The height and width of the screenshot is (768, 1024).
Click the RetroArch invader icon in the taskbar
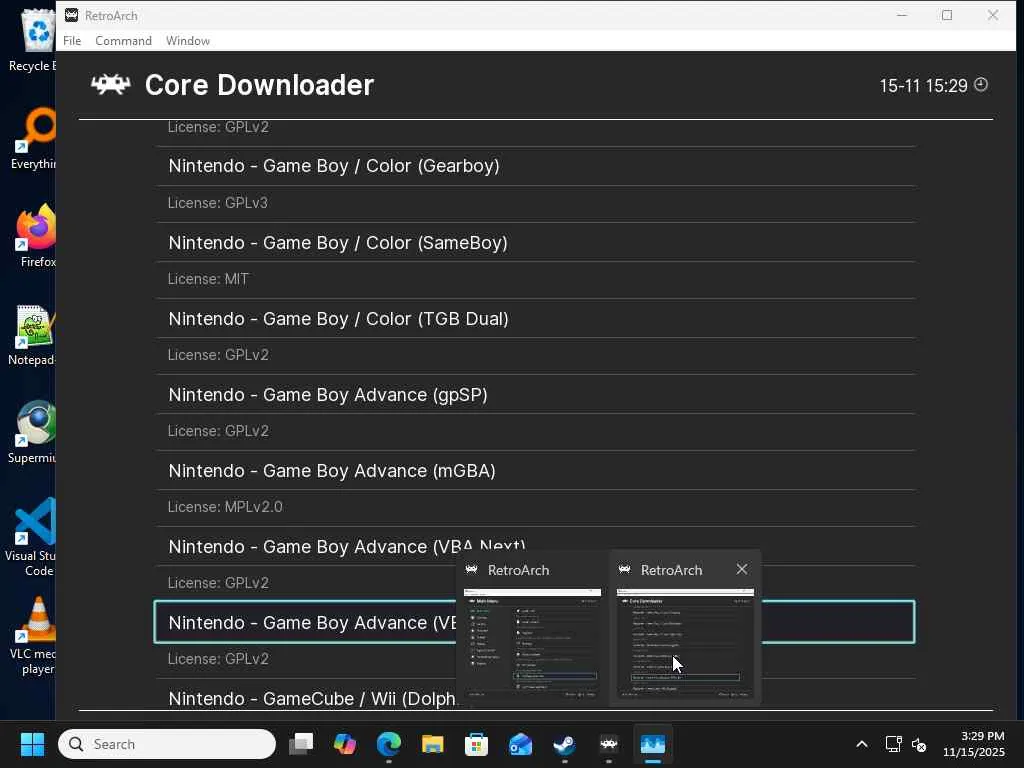tap(609, 744)
